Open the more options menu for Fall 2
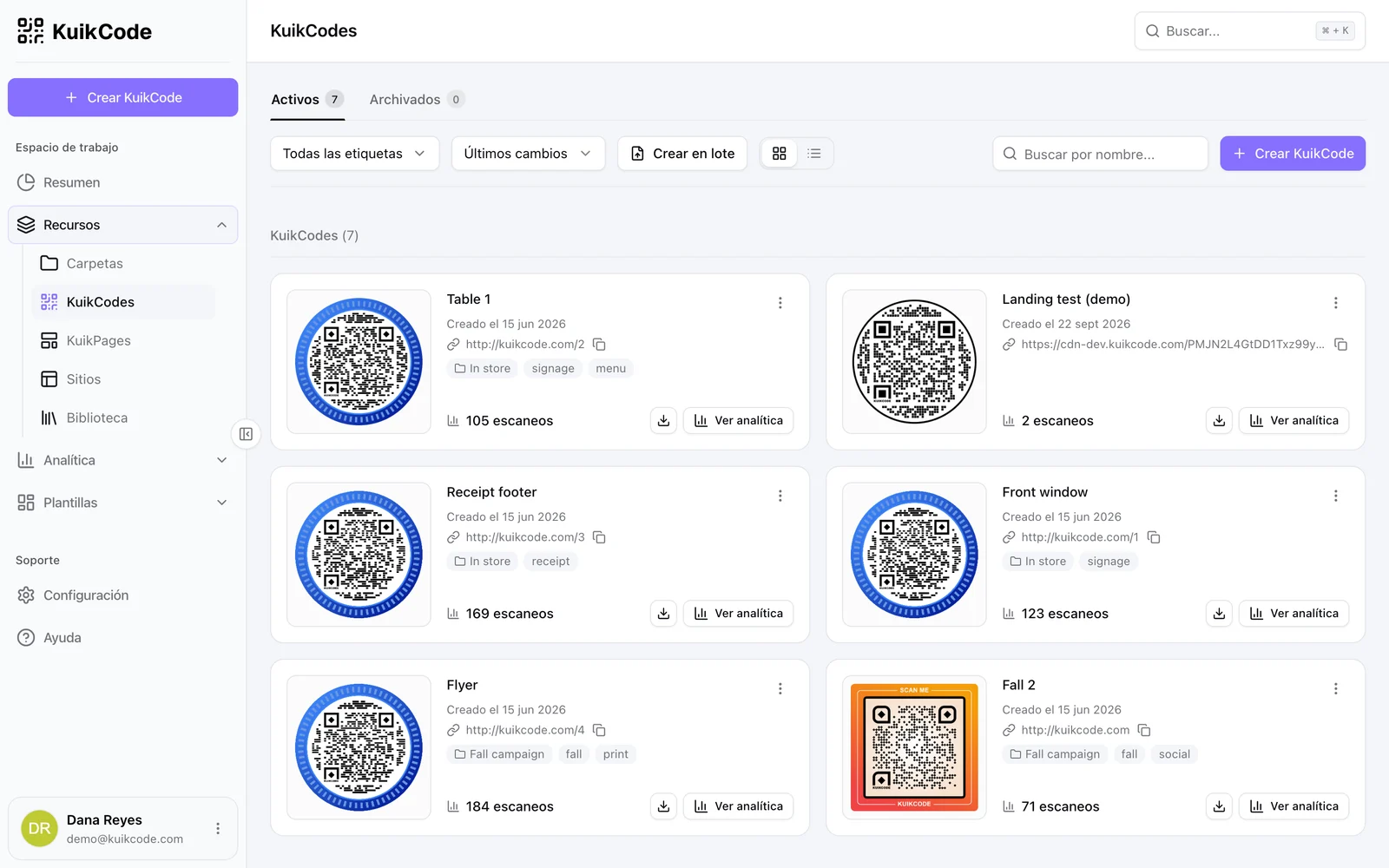Screen dimensions: 1389x868 (1335, 688)
